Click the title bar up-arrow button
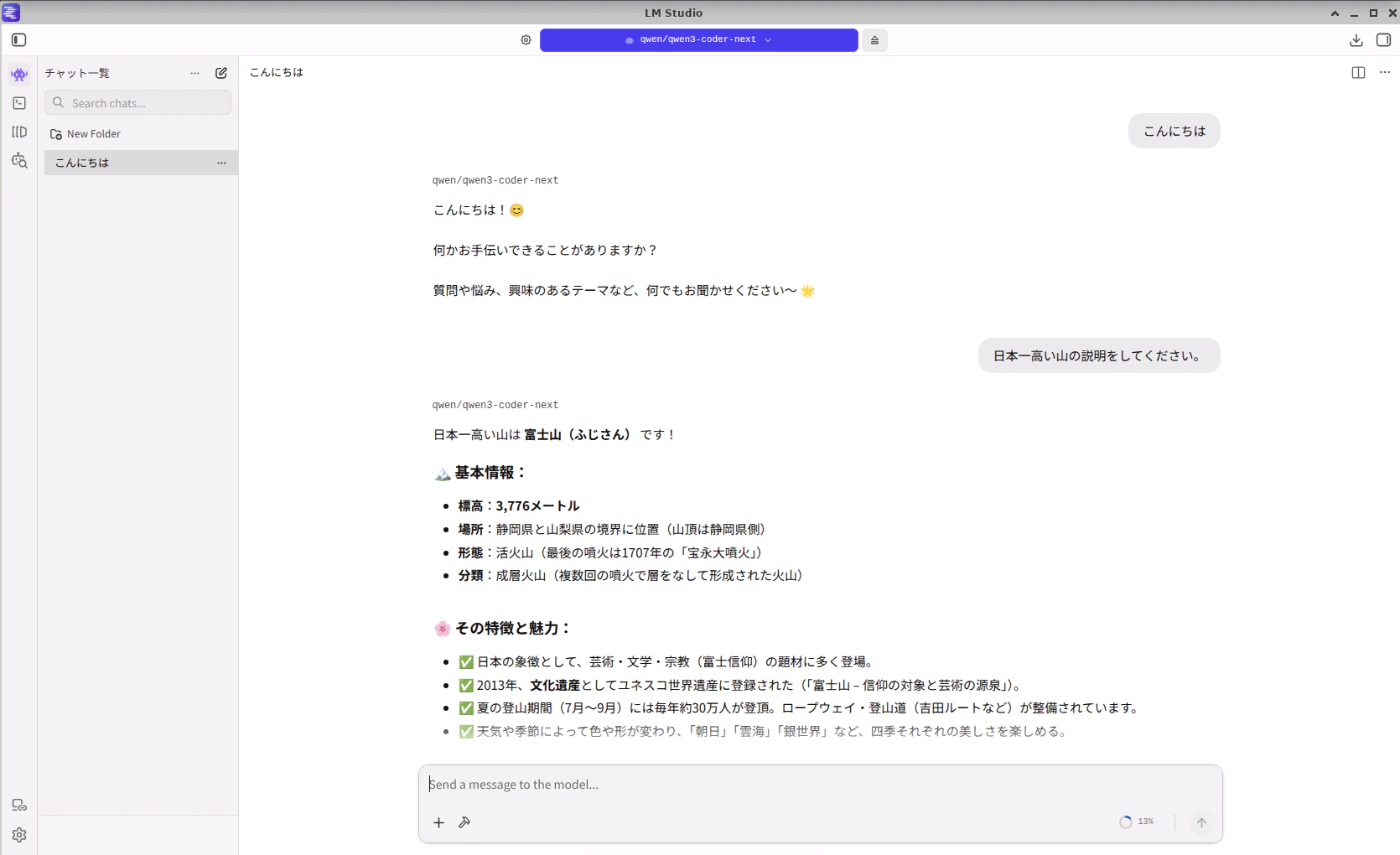The image size is (1400, 855). [1335, 13]
